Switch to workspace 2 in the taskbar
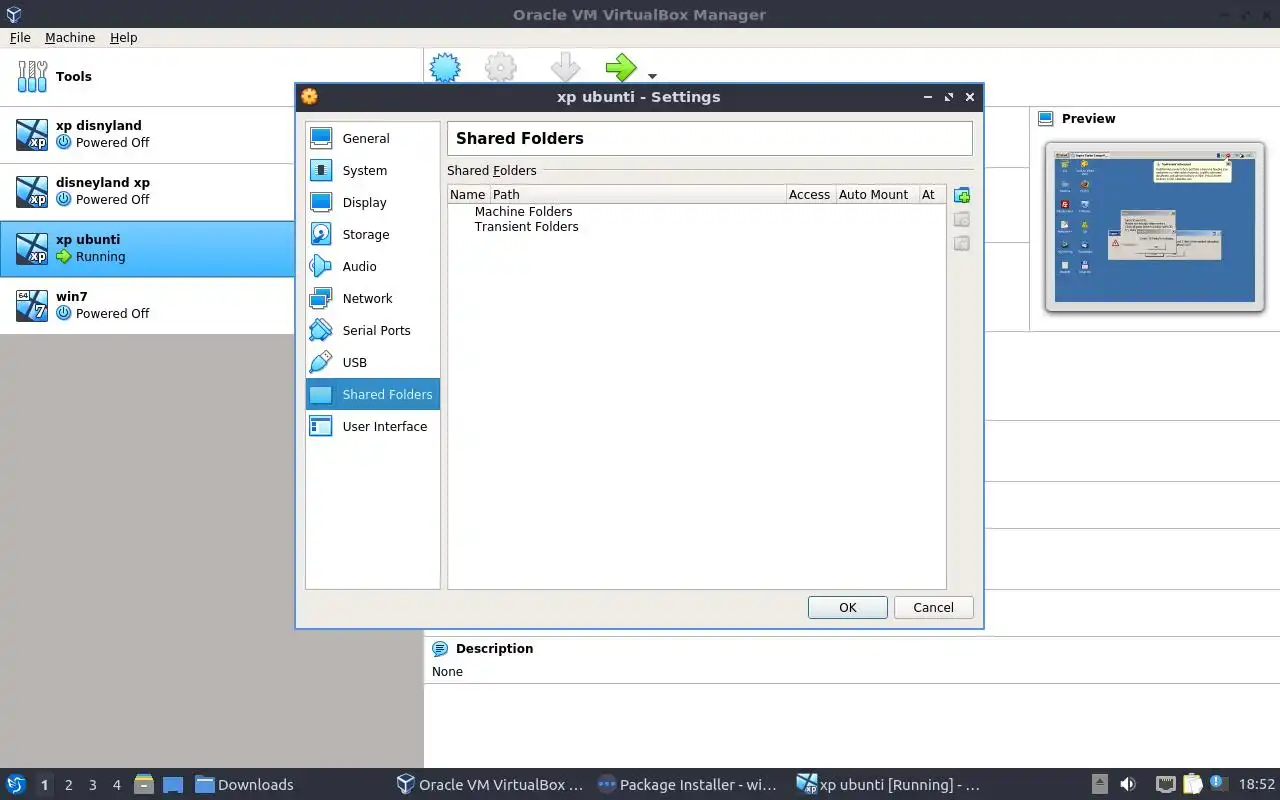Image resolution: width=1280 pixels, height=800 pixels. pos(68,785)
